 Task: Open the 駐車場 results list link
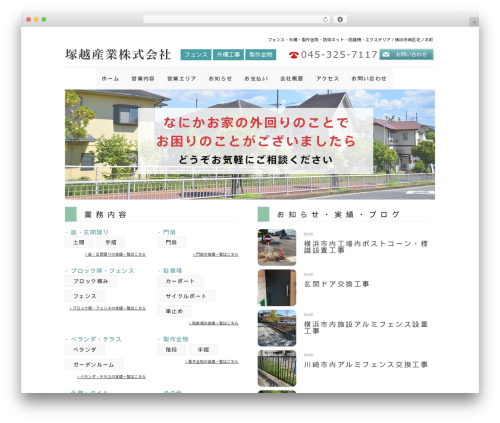[x=214, y=323]
